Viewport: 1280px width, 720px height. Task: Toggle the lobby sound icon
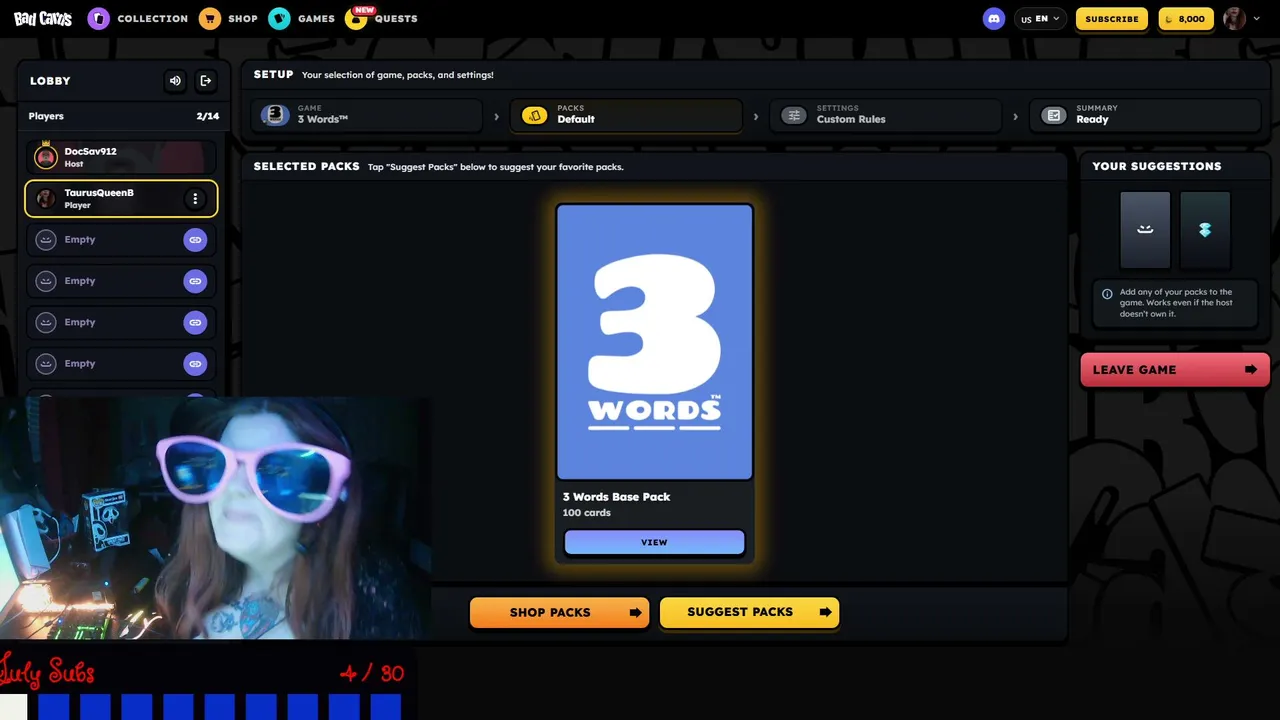pyautogui.click(x=175, y=81)
